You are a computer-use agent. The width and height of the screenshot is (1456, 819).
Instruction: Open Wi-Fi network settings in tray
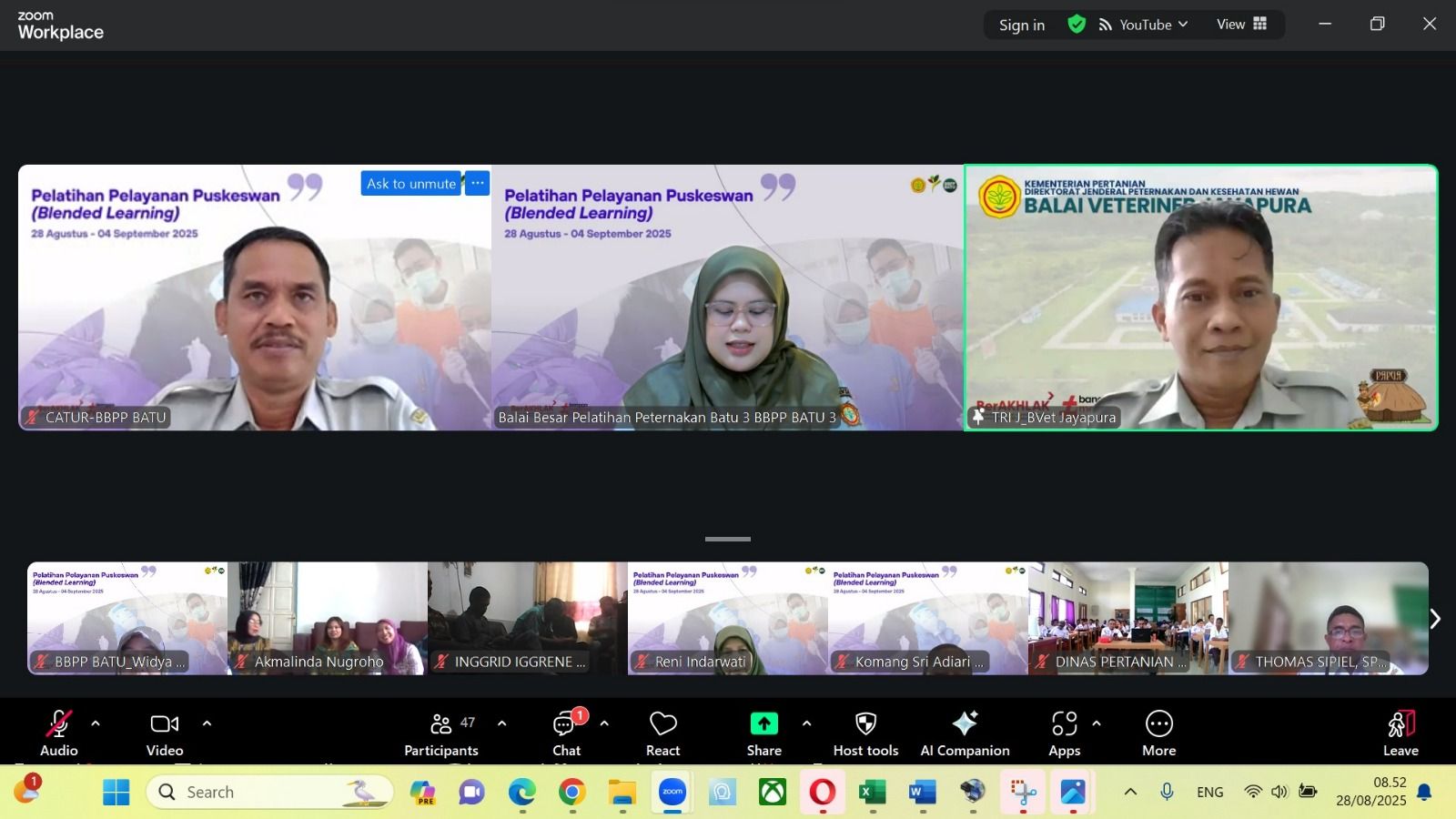pyautogui.click(x=1253, y=792)
